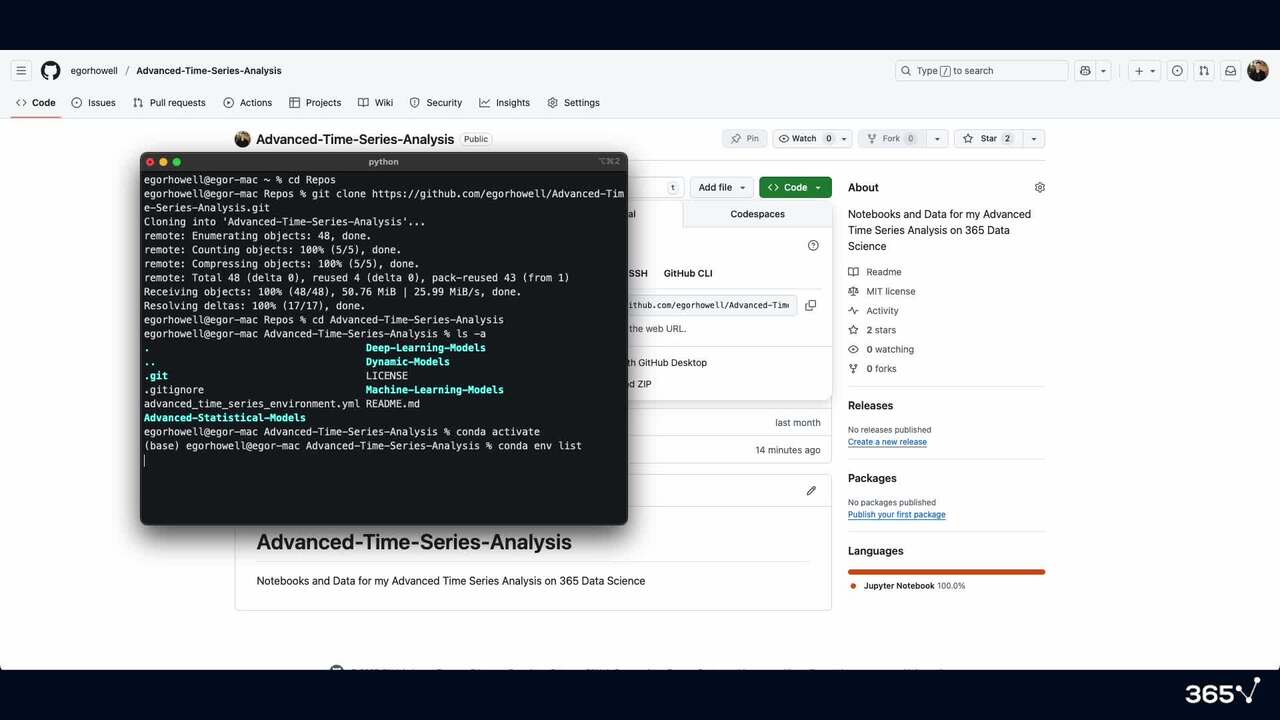Toggle Watch on the repository

(806, 138)
